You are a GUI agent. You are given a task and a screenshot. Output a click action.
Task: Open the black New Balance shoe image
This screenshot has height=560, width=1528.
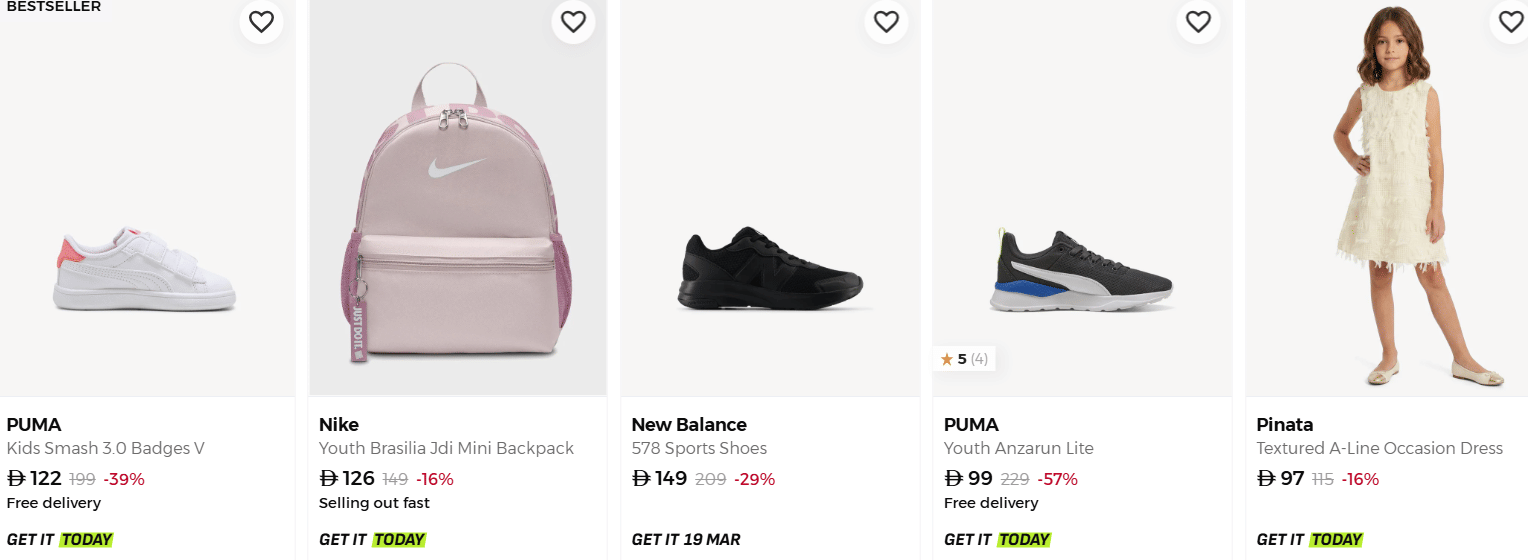(x=769, y=268)
